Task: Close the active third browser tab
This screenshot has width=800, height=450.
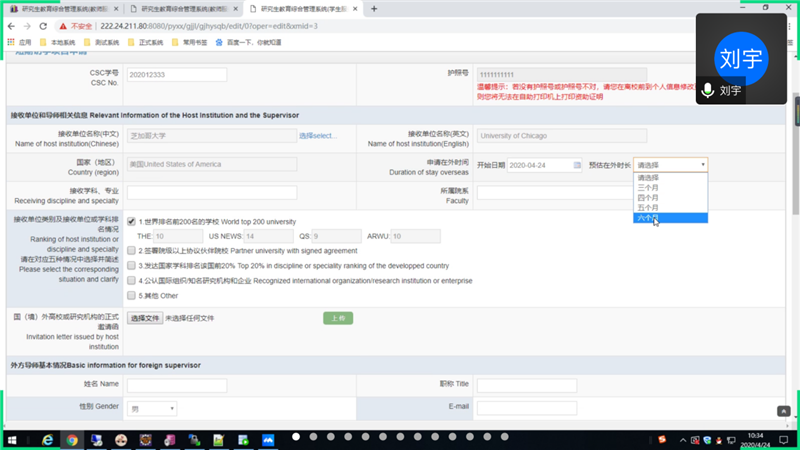Action: tap(355, 9)
